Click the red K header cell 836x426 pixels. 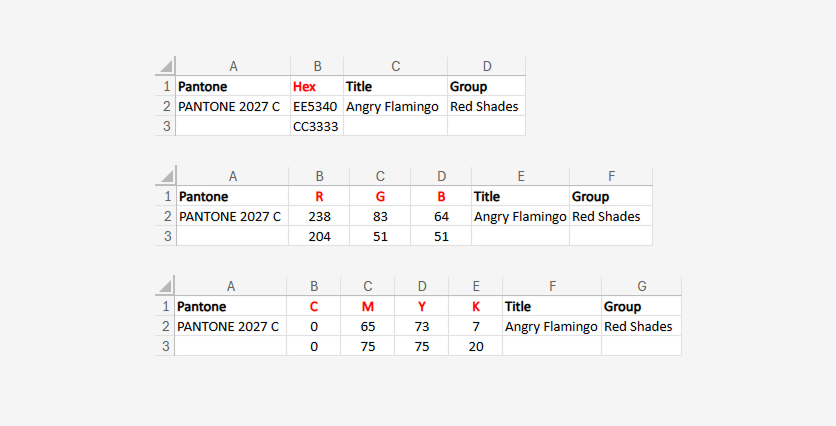(x=476, y=306)
